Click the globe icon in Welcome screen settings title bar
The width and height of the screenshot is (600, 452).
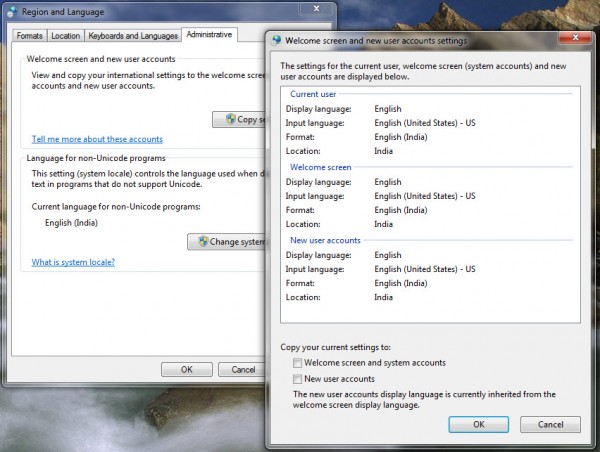click(x=276, y=40)
